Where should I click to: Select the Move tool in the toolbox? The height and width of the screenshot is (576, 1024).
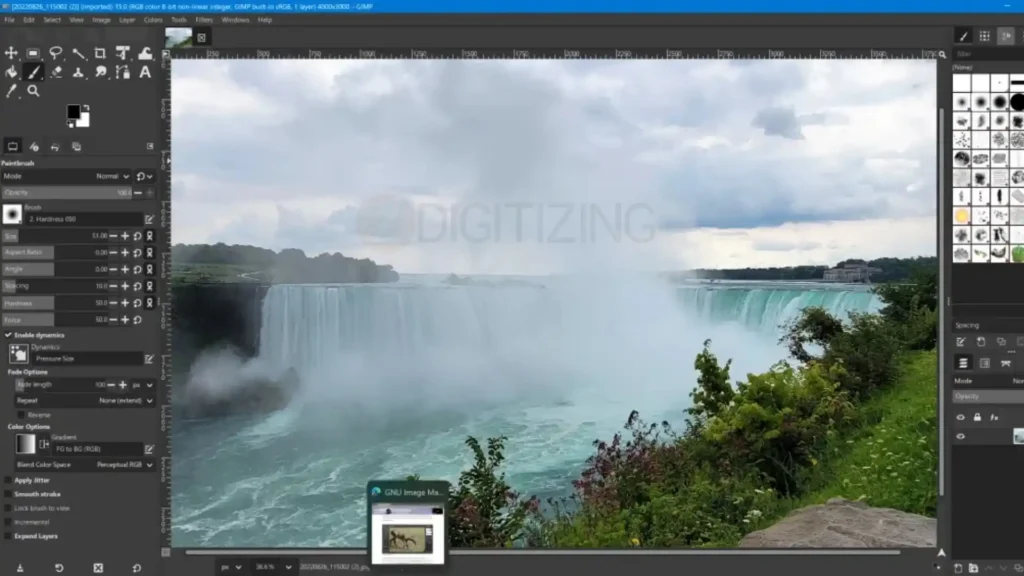point(11,53)
